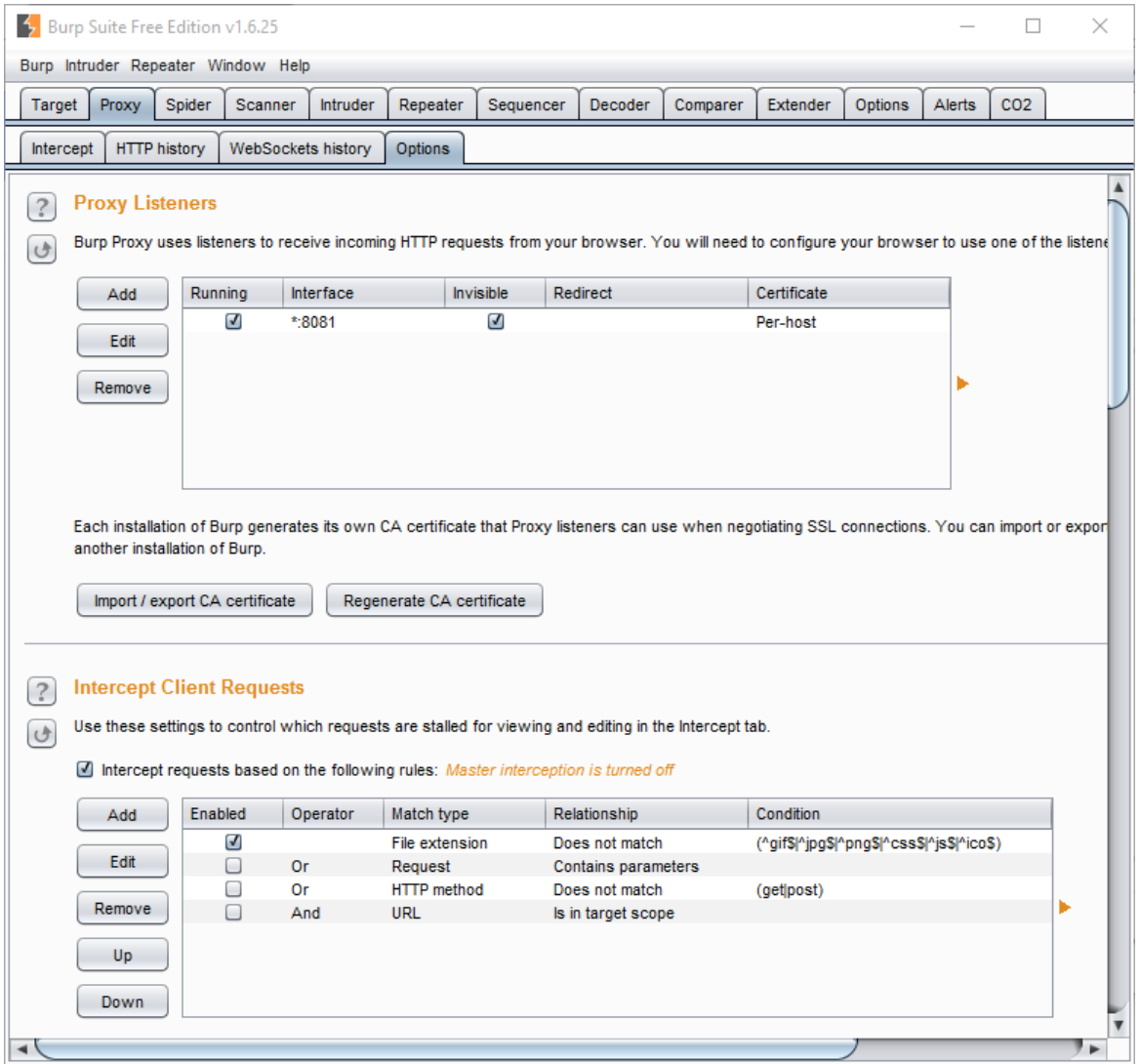Switch to the Extender tab

click(799, 104)
